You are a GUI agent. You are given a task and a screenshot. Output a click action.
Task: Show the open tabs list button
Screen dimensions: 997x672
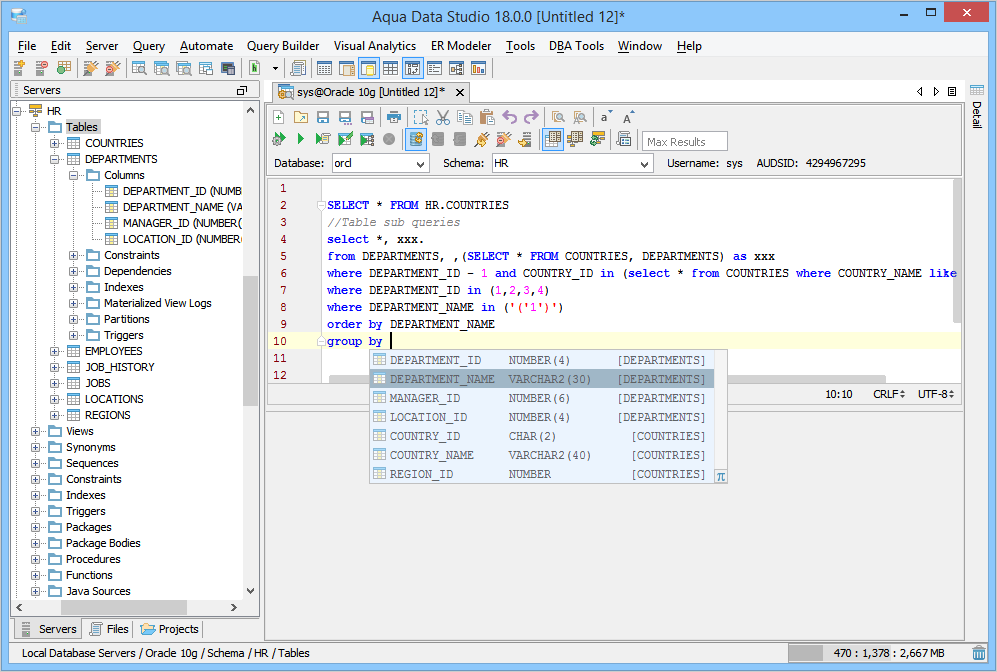pos(952,92)
